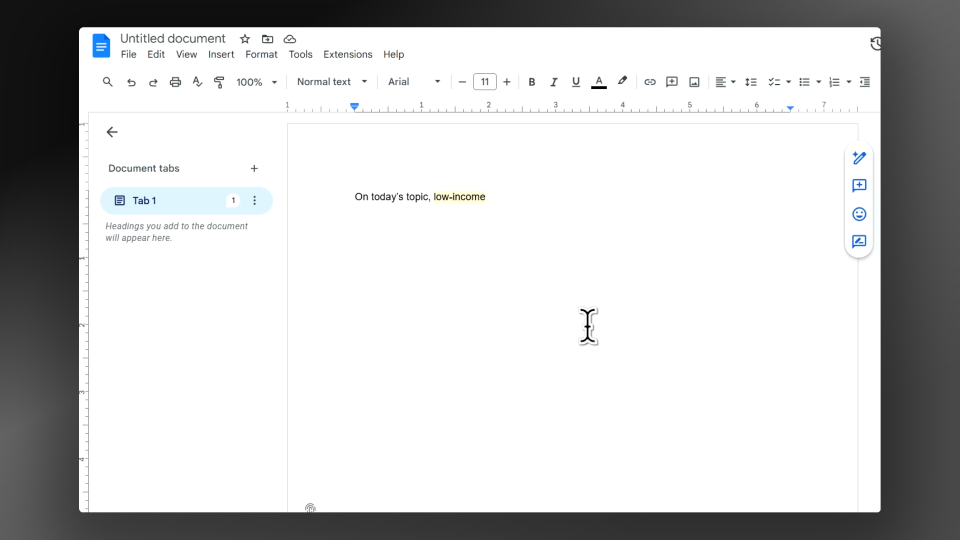Viewport: 960px width, 540px height.
Task: Check cloud save status icon
Action: click(x=290, y=39)
